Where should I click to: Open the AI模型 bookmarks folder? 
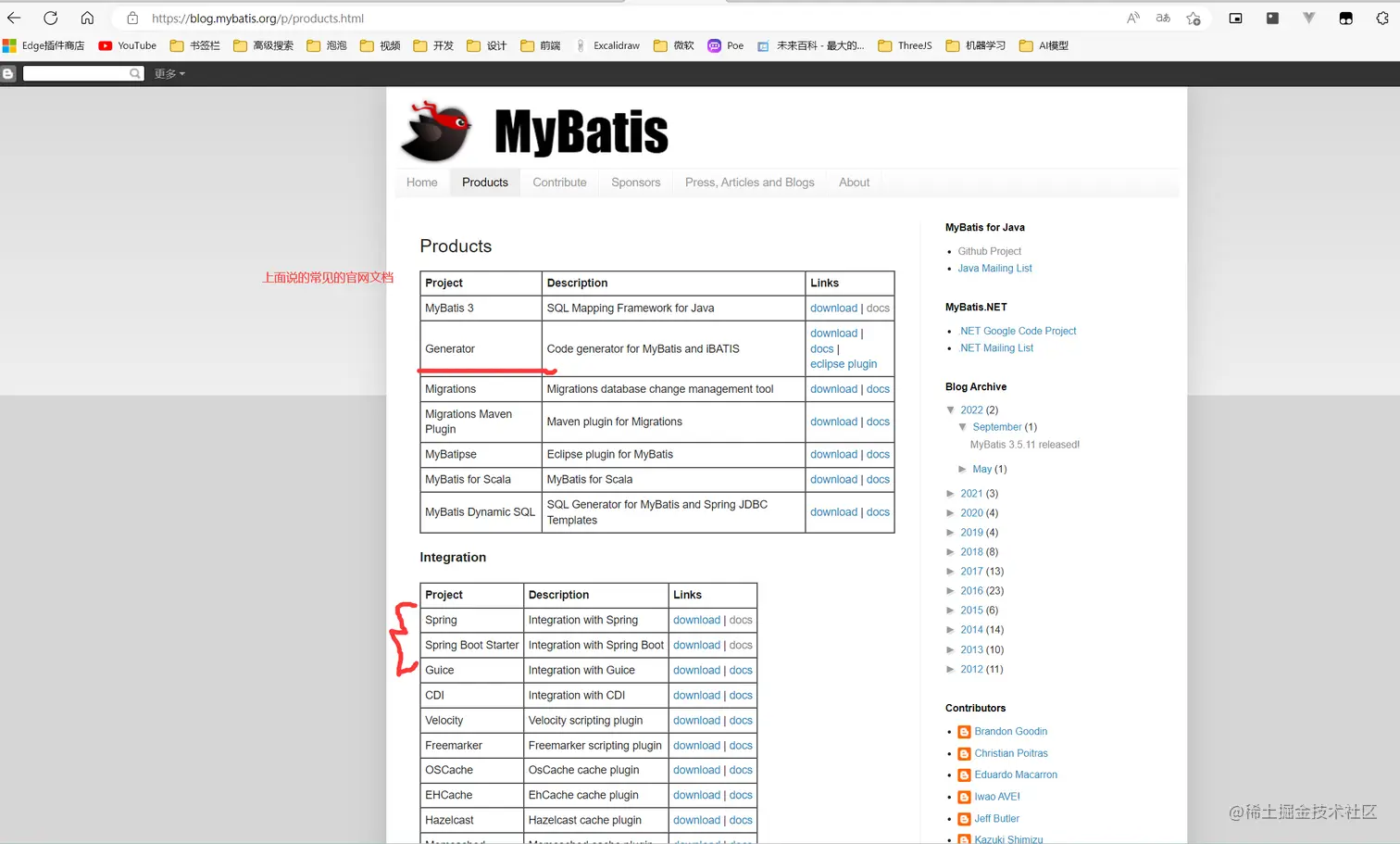(1044, 45)
